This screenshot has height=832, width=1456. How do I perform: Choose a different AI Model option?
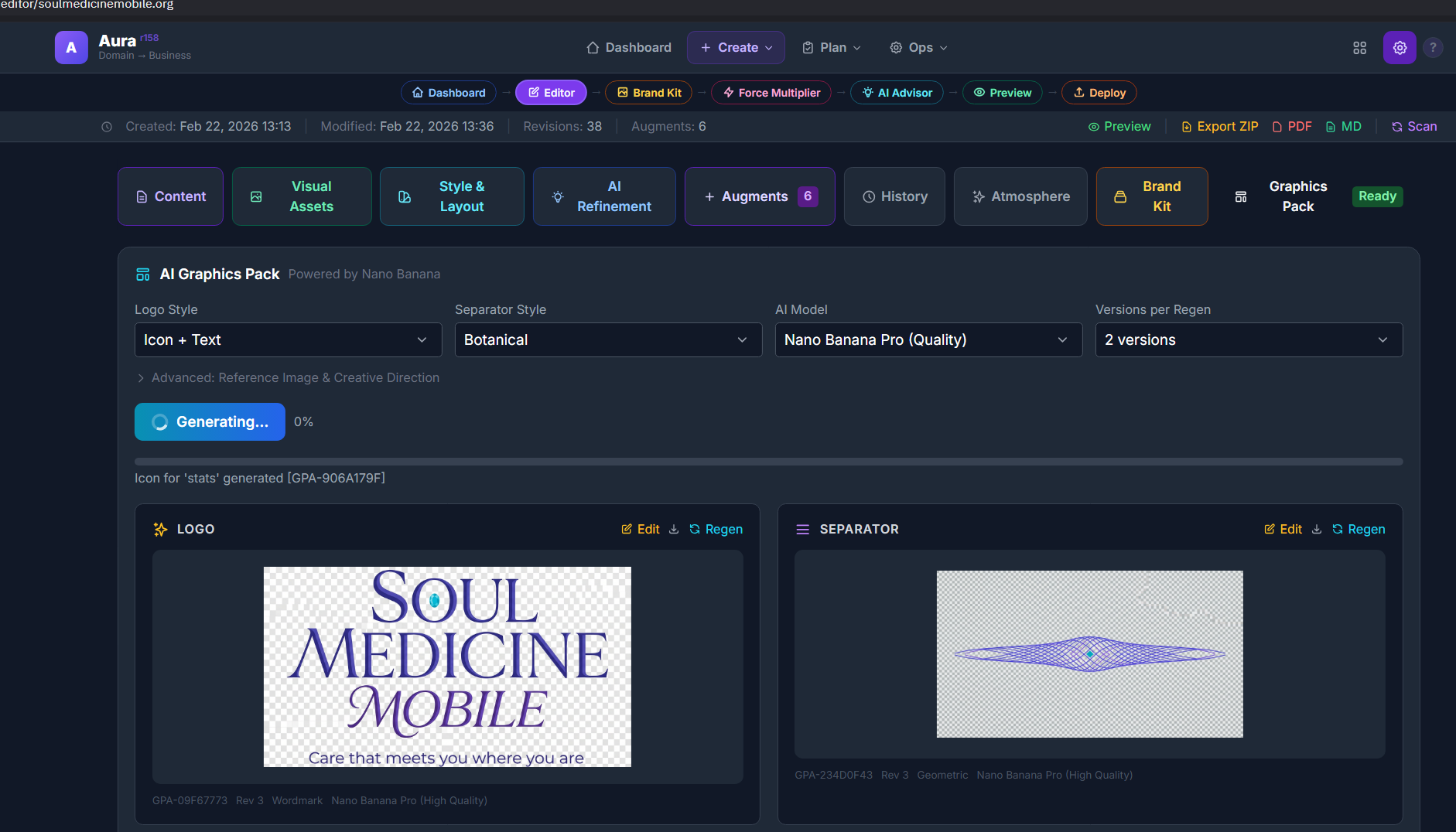point(928,340)
